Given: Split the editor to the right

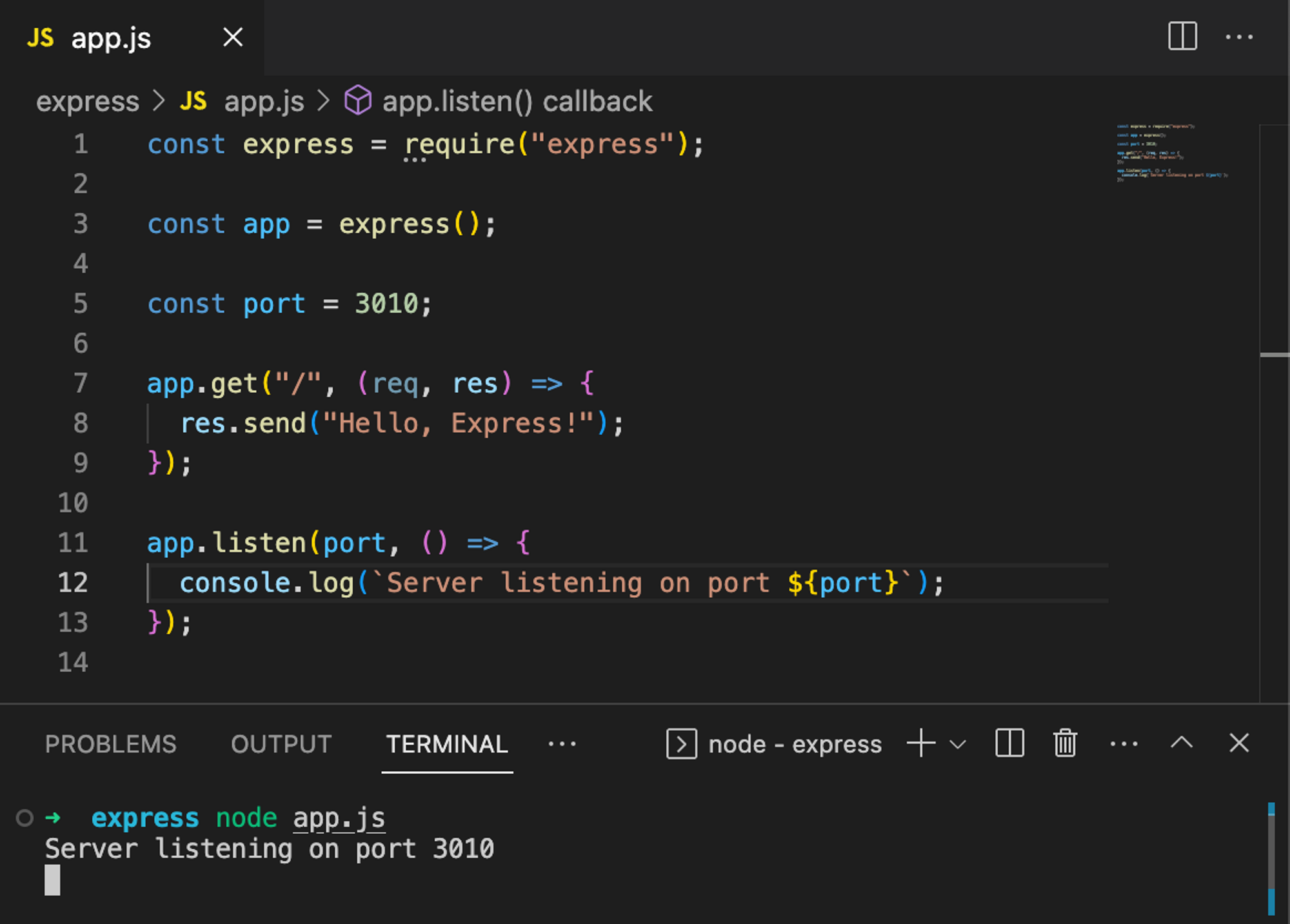Looking at the screenshot, I should (1182, 37).
